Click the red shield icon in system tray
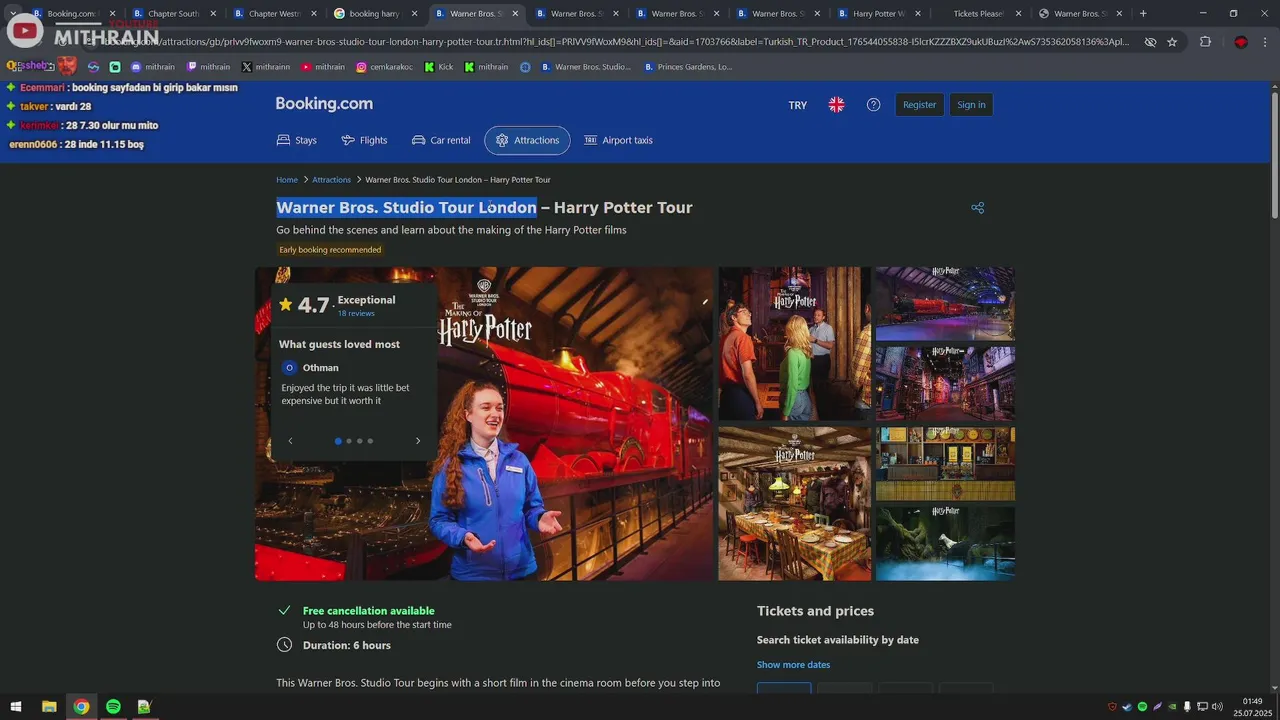This screenshot has height=720, width=1280. (x=1112, y=707)
